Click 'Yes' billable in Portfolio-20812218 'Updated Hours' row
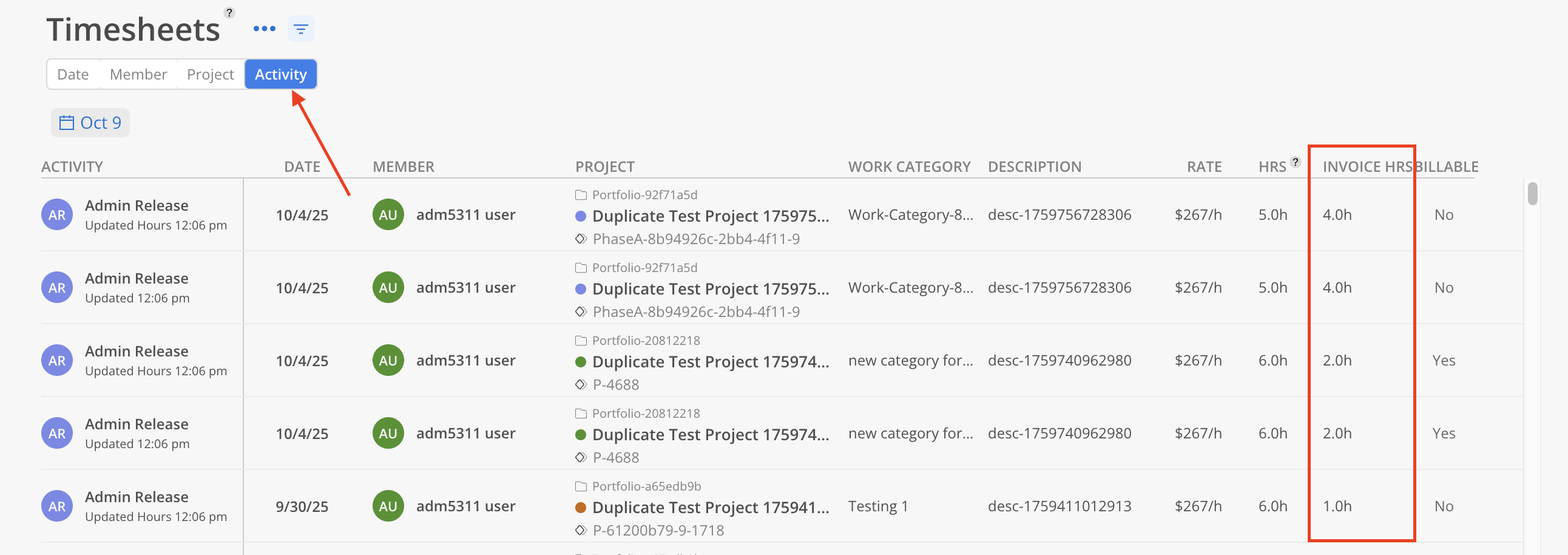This screenshot has height=555, width=1568. point(1443,360)
